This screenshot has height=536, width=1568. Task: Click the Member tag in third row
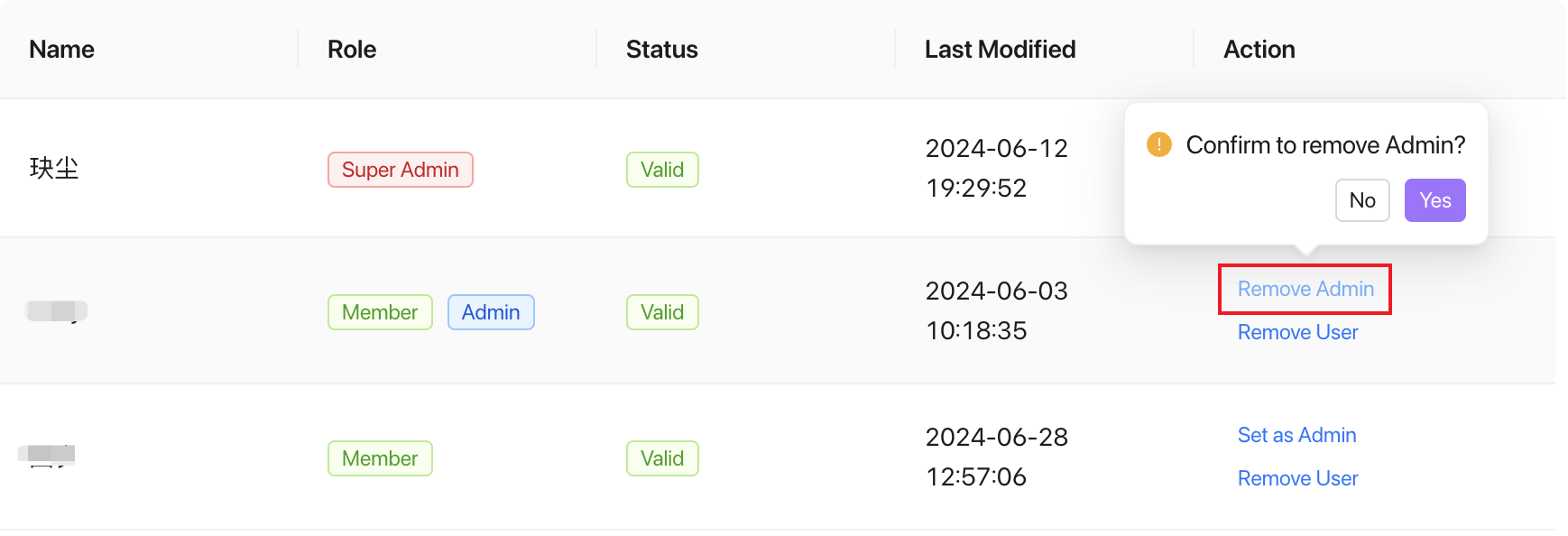point(380,458)
